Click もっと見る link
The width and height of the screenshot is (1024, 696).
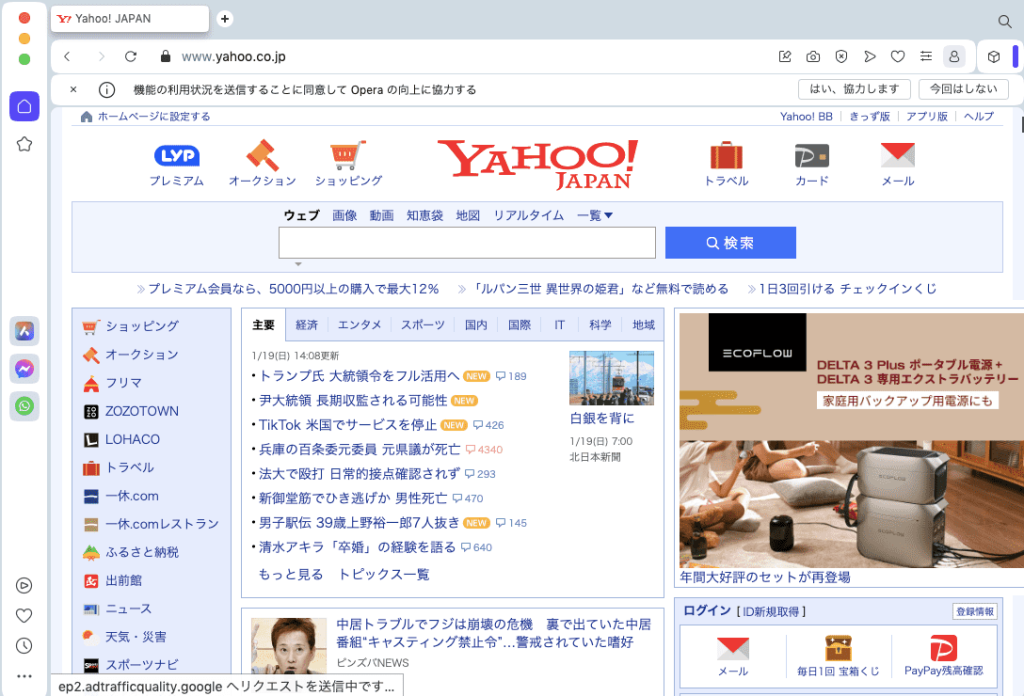pos(291,575)
